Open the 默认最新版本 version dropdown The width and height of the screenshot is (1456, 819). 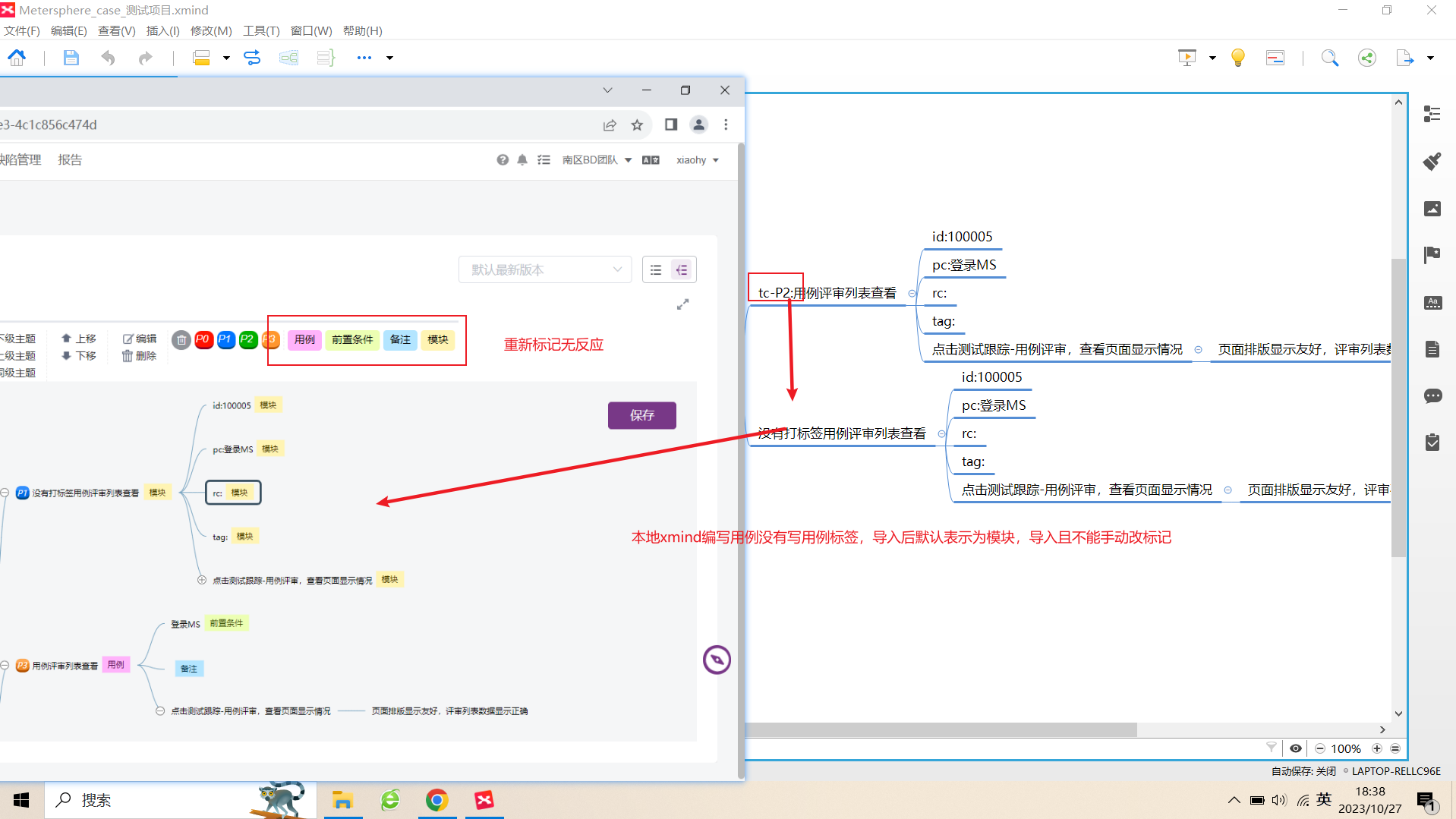coord(544,269)
